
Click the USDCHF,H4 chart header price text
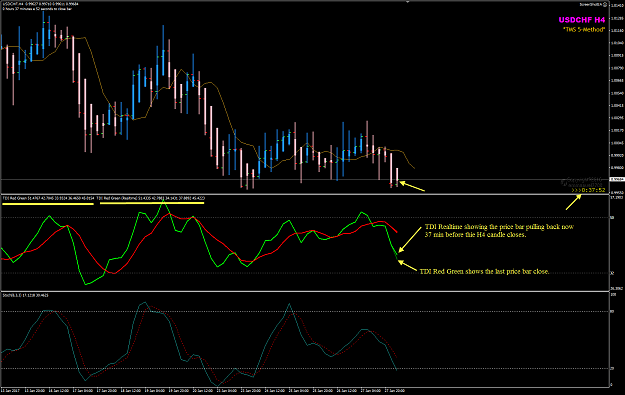click(x=41, y=4)
